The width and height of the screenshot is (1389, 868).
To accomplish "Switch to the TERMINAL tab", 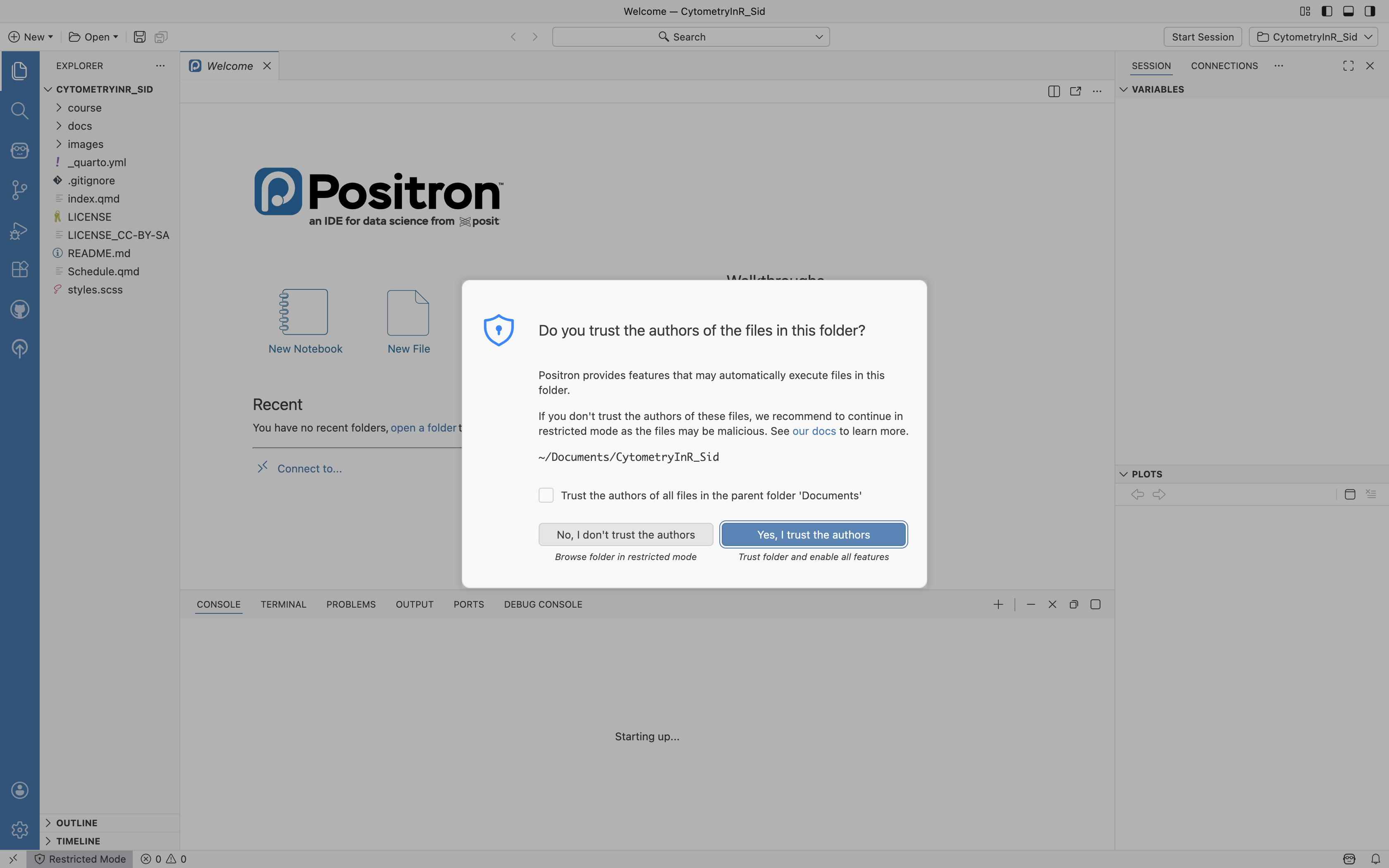I will [283, 604].
